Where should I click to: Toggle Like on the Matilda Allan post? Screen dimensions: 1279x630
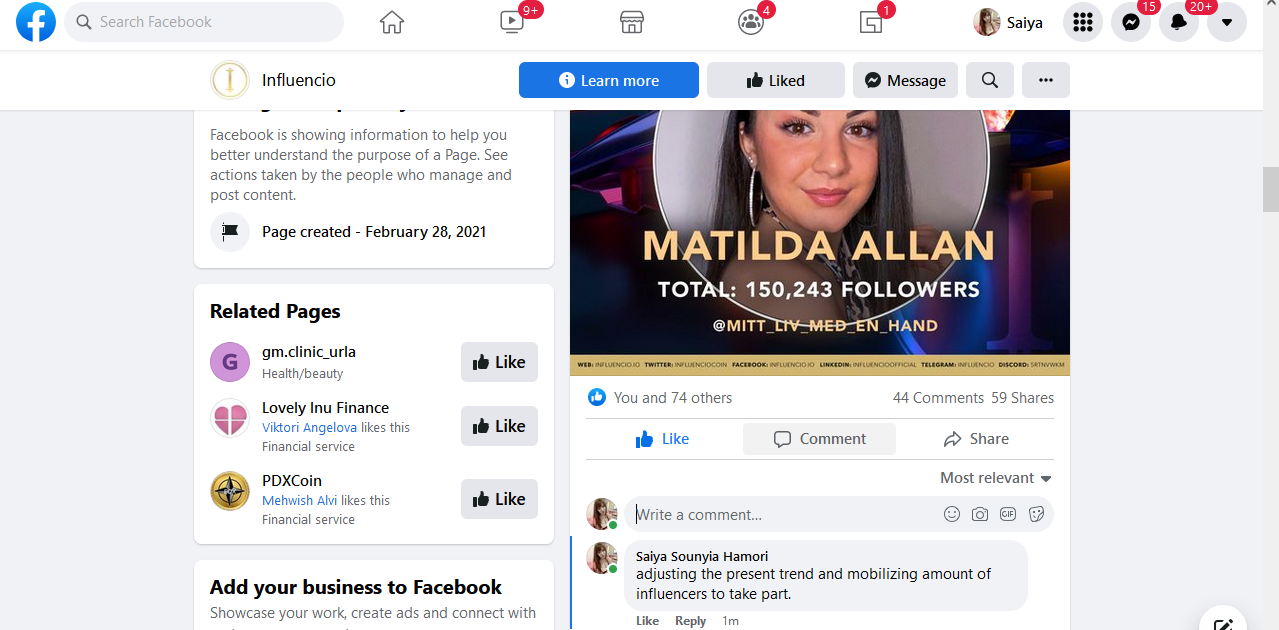click(662, 439)
